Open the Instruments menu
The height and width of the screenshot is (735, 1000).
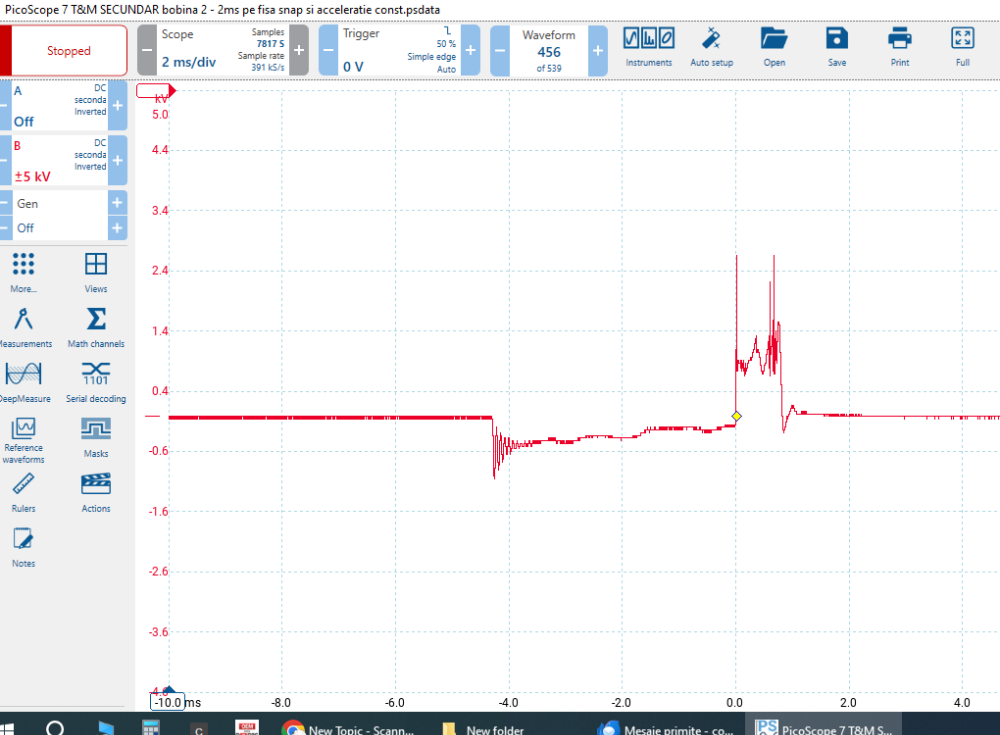[649, 48]
